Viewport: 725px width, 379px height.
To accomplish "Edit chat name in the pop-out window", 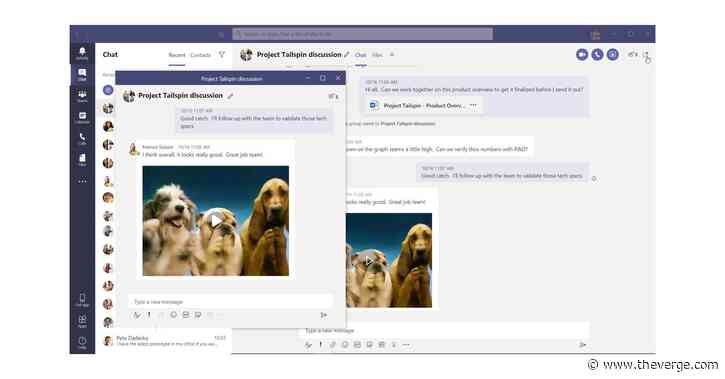I will 230,96.
